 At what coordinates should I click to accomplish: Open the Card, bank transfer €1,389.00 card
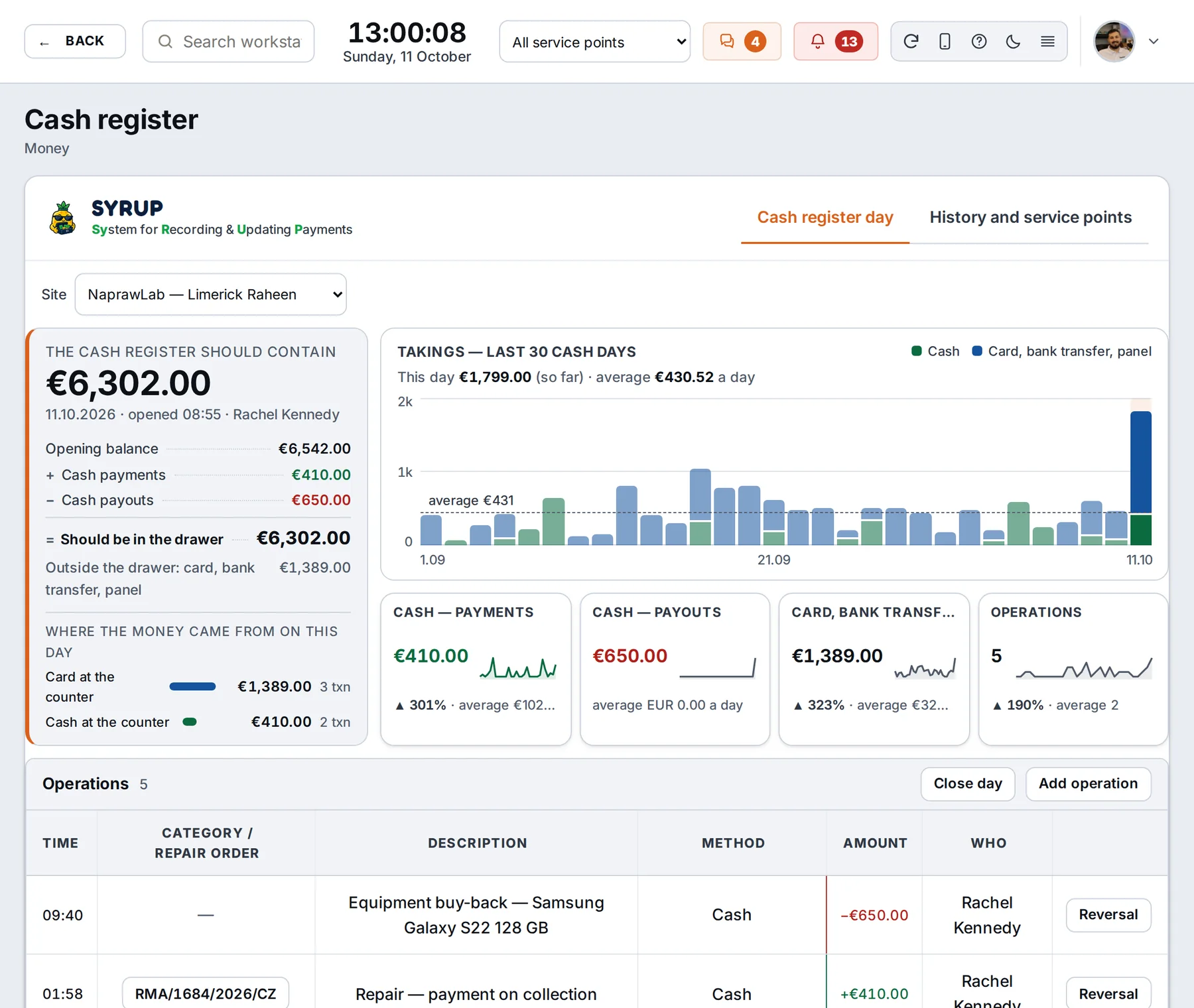[874, 669]
